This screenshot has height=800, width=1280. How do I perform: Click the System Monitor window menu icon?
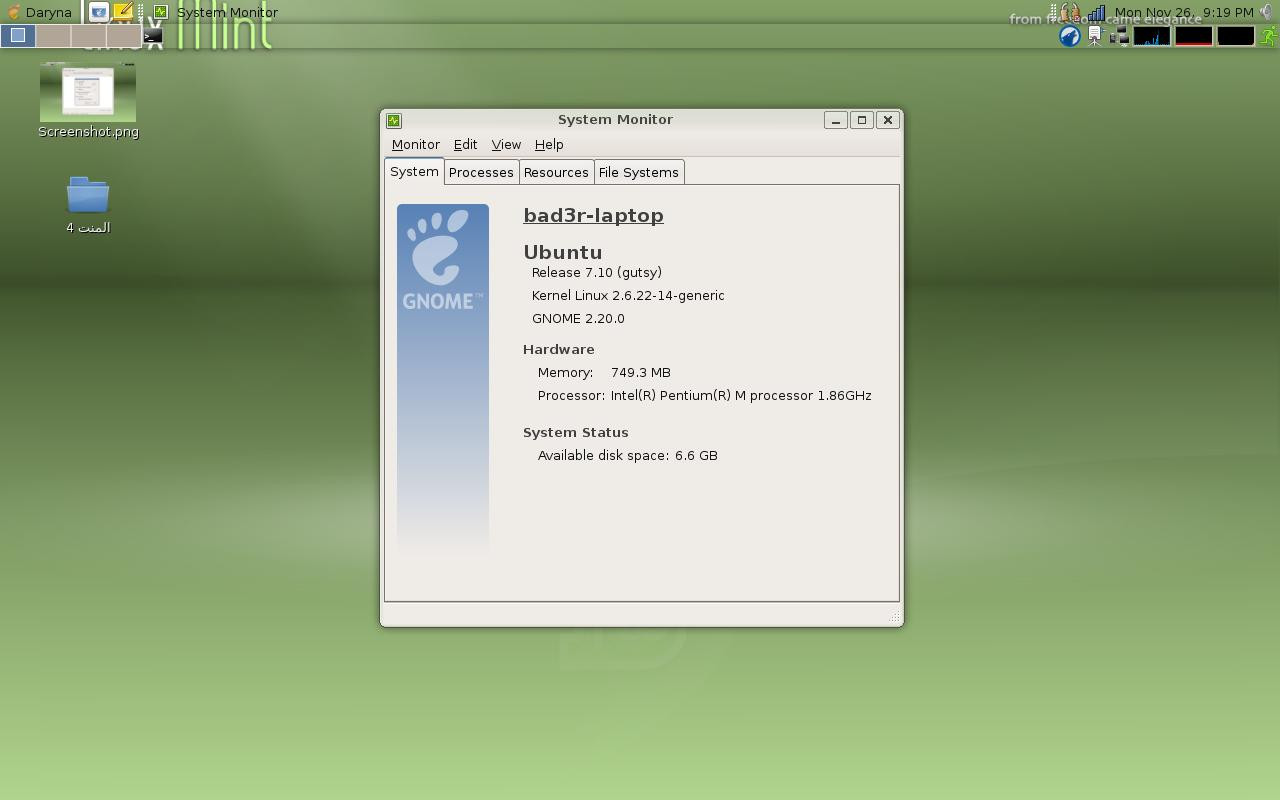(394, 120)
